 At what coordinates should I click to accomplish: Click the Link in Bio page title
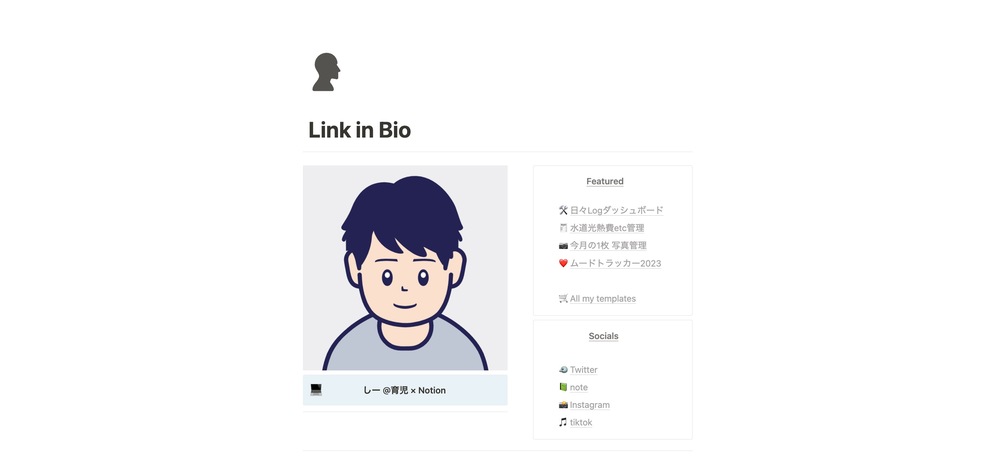[360, 130]
